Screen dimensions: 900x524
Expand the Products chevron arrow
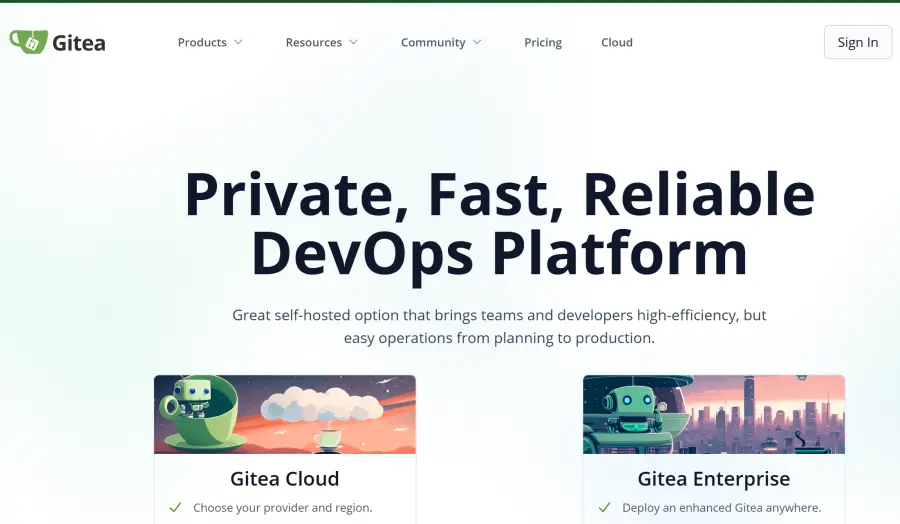point(239,42)
